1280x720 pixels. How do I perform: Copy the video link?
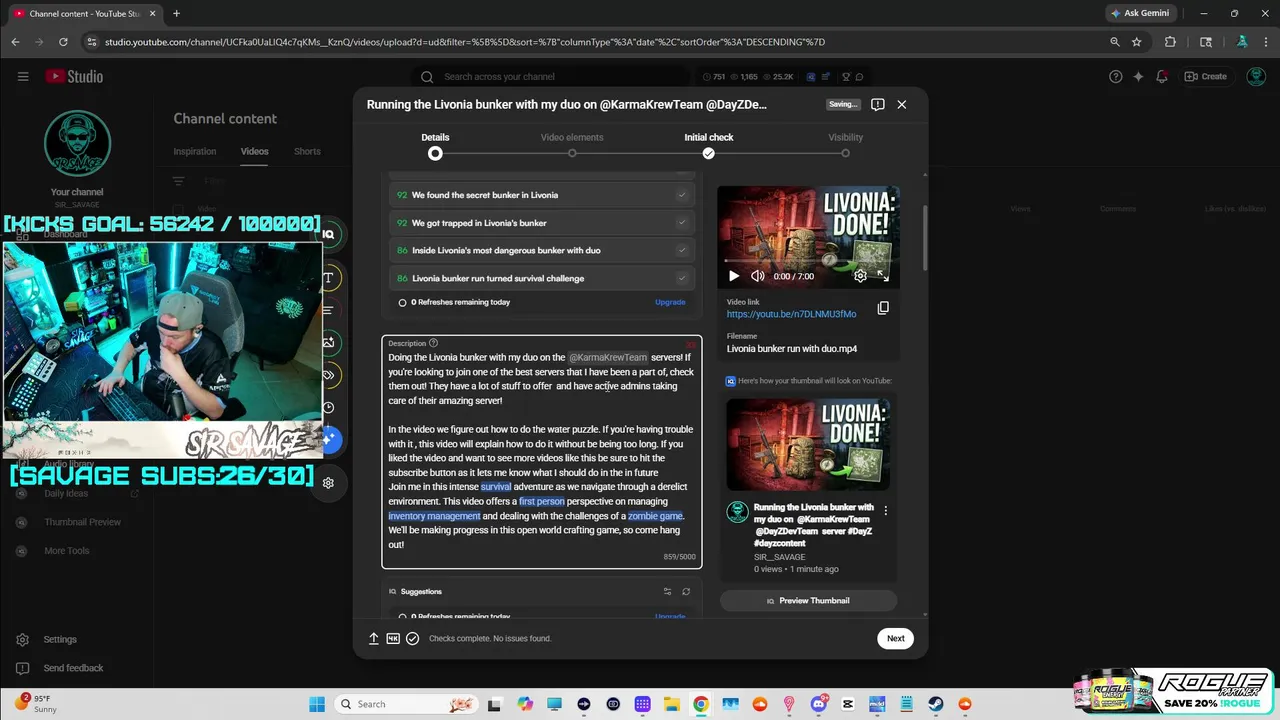883,308
